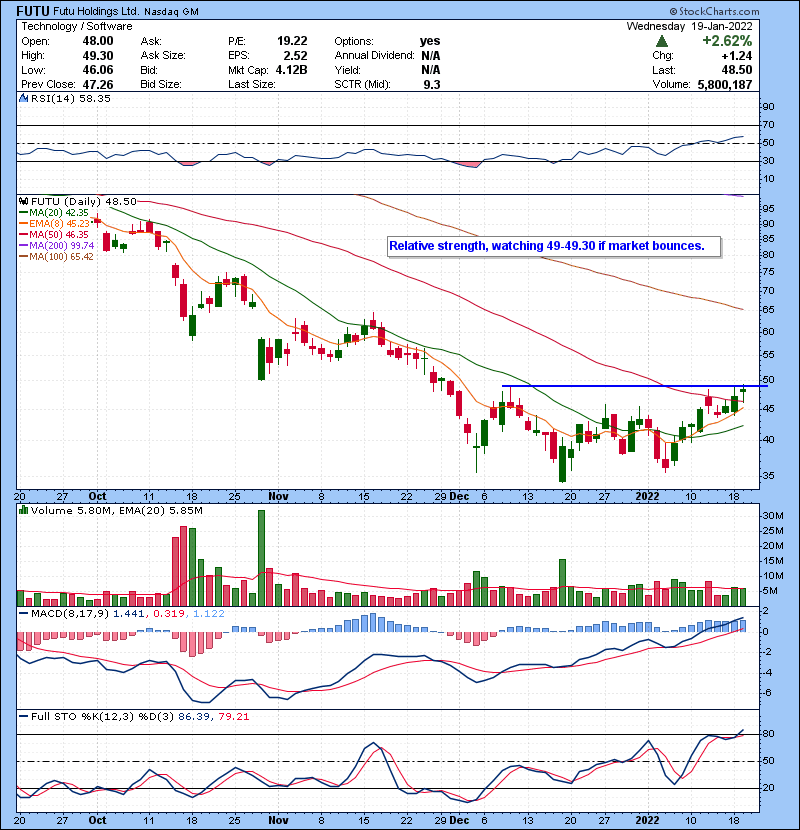
Task: Click the High value 49.30
Action: click(x=98, y=56)
